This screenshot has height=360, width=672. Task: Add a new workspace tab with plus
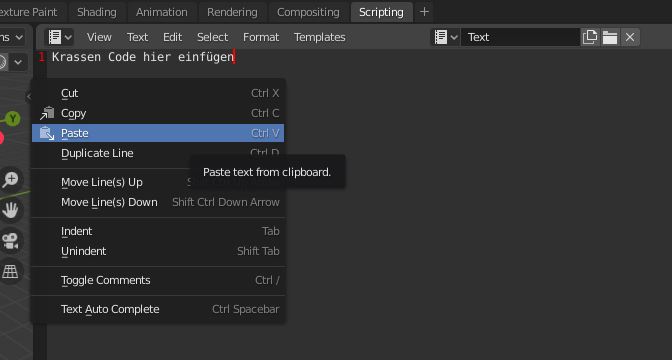[x=424, y=12]
